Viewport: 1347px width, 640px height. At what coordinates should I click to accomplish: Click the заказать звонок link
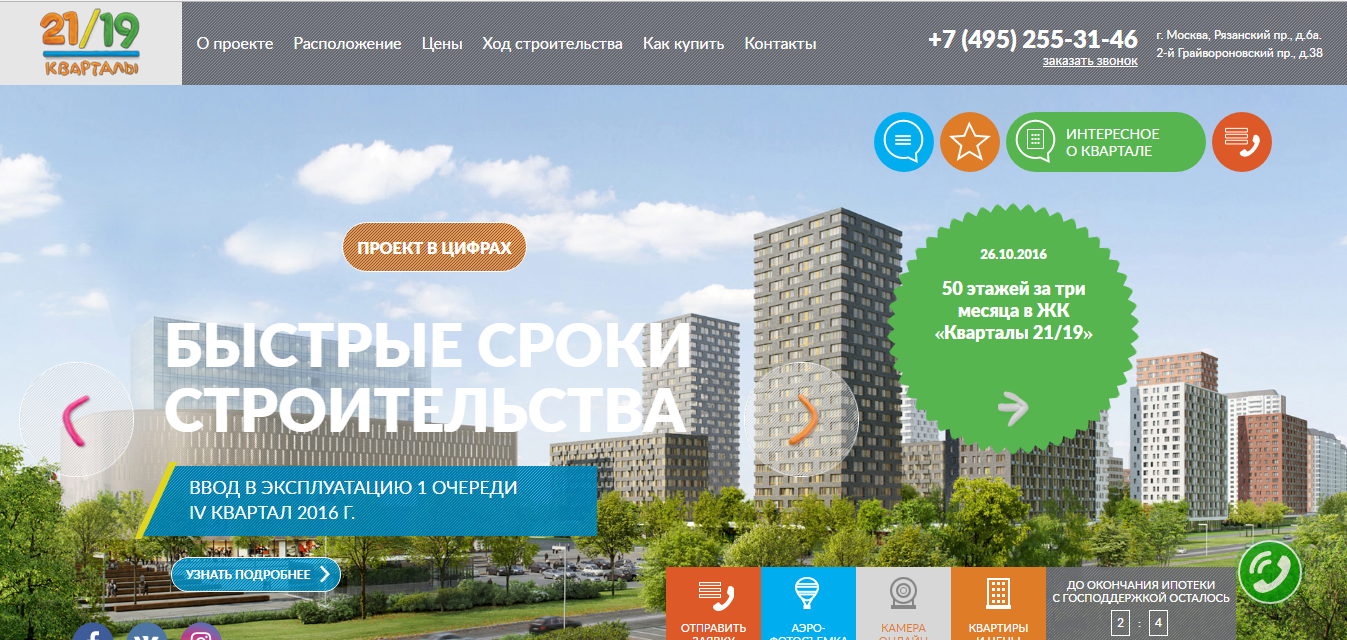(x=1090, y=61)
